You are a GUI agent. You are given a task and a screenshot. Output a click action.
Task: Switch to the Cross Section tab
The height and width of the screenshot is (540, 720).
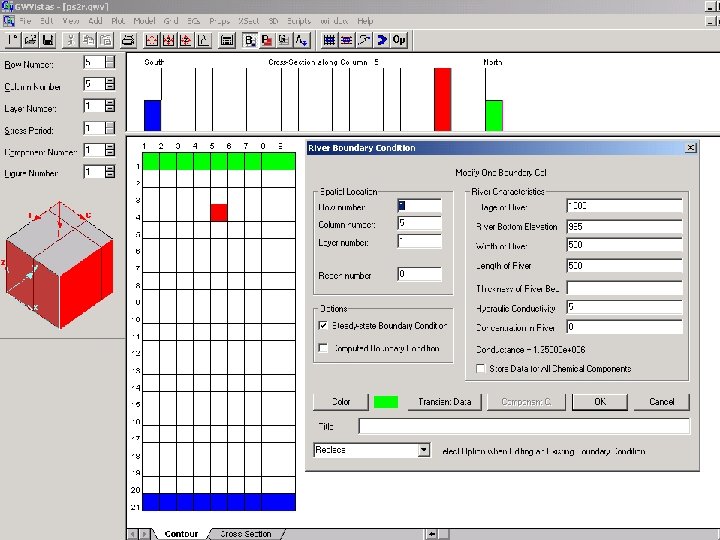click(x=246, y=534)
